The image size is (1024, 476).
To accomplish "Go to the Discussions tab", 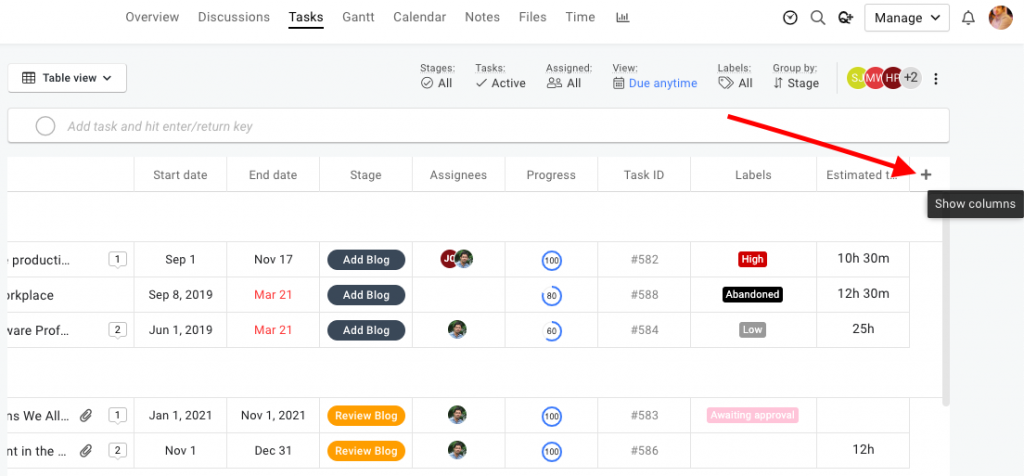I will [234, 17].
